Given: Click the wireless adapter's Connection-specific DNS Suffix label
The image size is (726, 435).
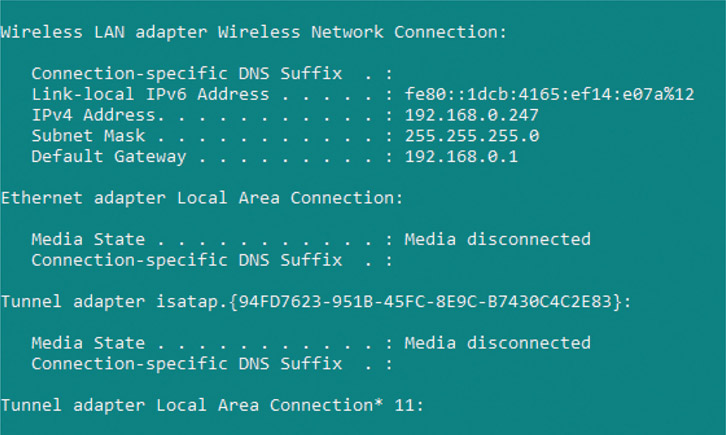Looking at the screenshot, I should click(186, 73).
